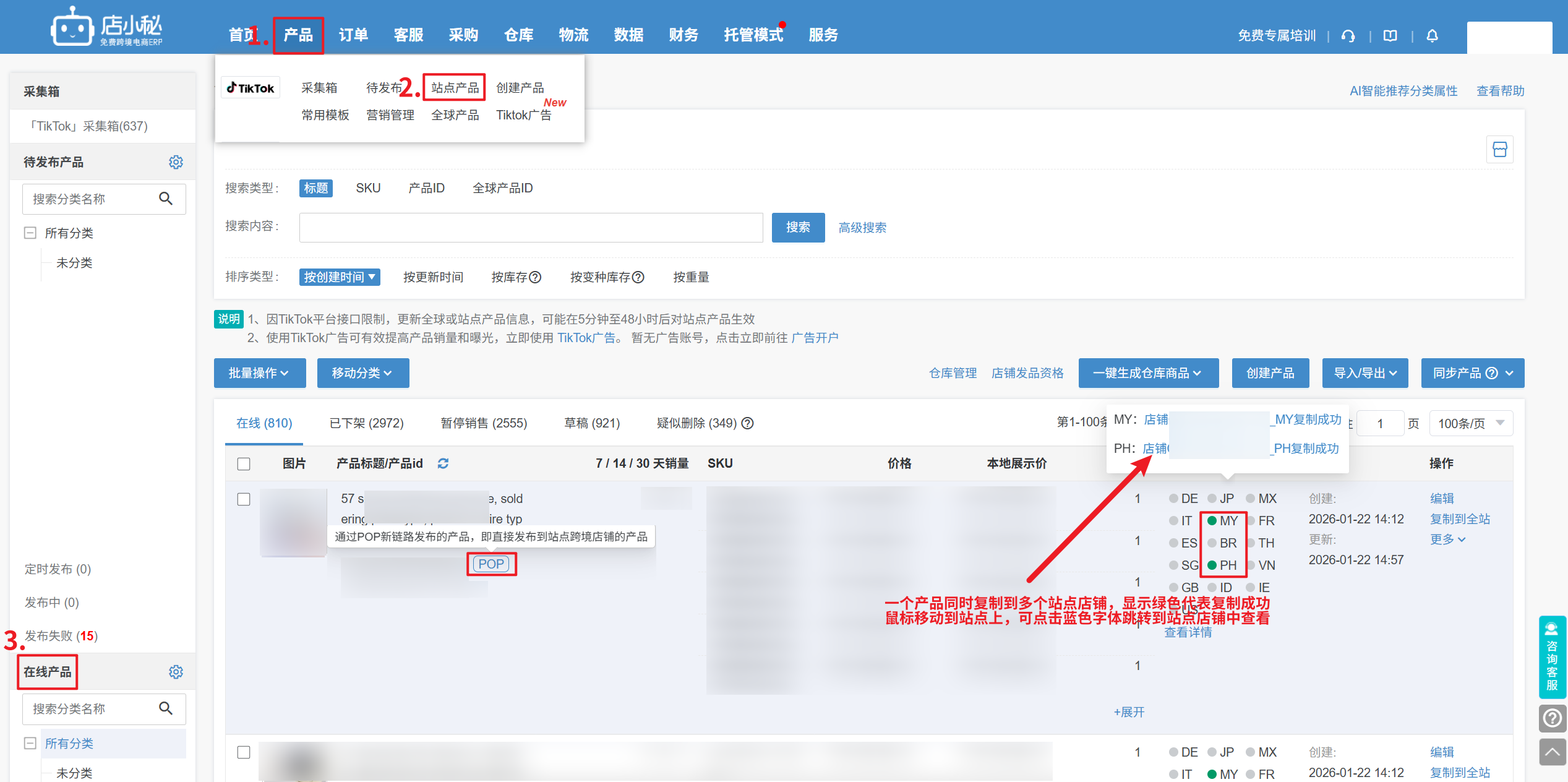Open the 高级搜索 link
1568x782 pixels.
click(x=862, y=228)
